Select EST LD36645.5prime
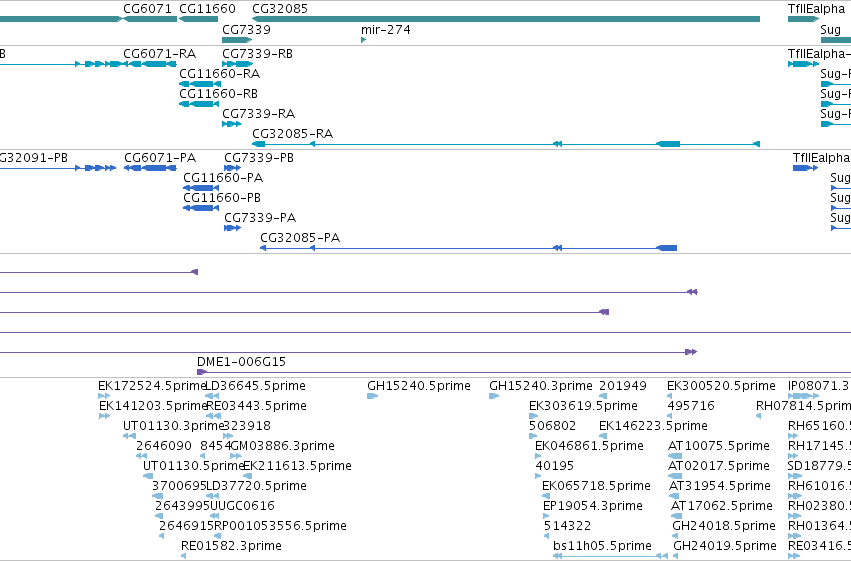This screenshot has height=561, width=851. click(256, 386)
